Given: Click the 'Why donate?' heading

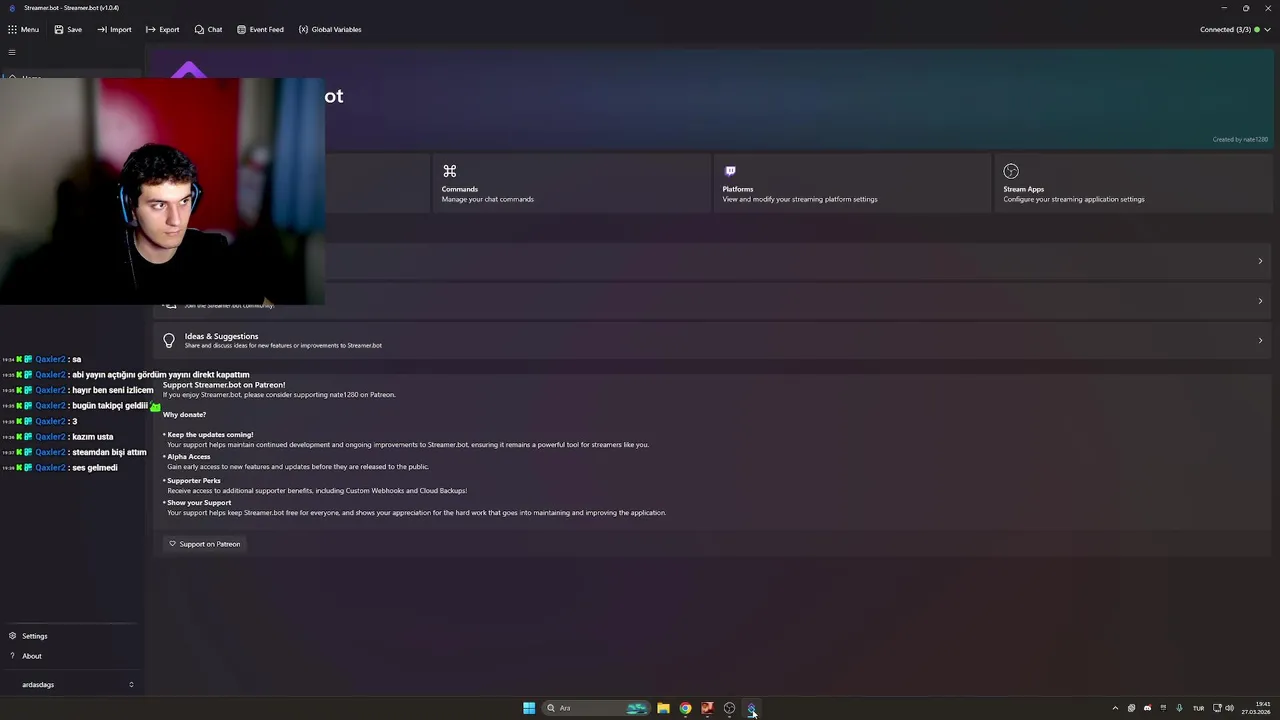Looking at the screenshot, I should [184, 415].
